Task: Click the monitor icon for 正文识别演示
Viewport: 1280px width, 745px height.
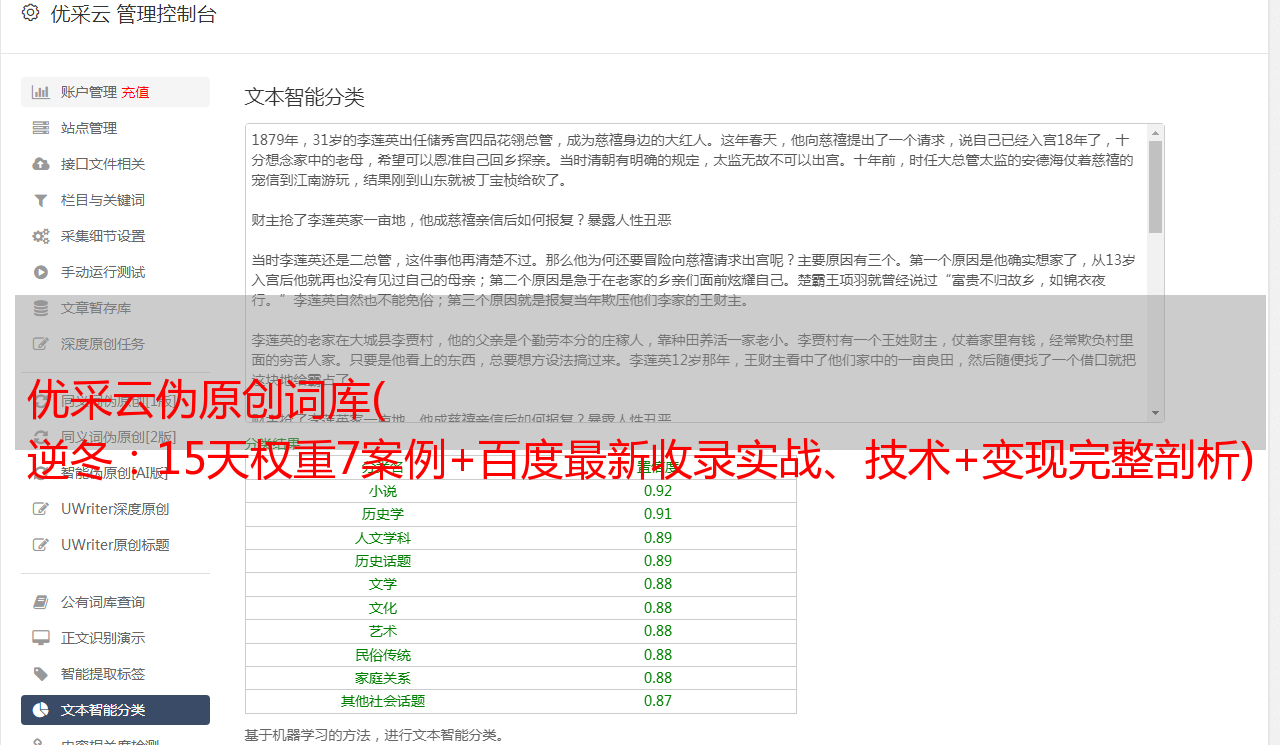Action: [x=41, y=638]
